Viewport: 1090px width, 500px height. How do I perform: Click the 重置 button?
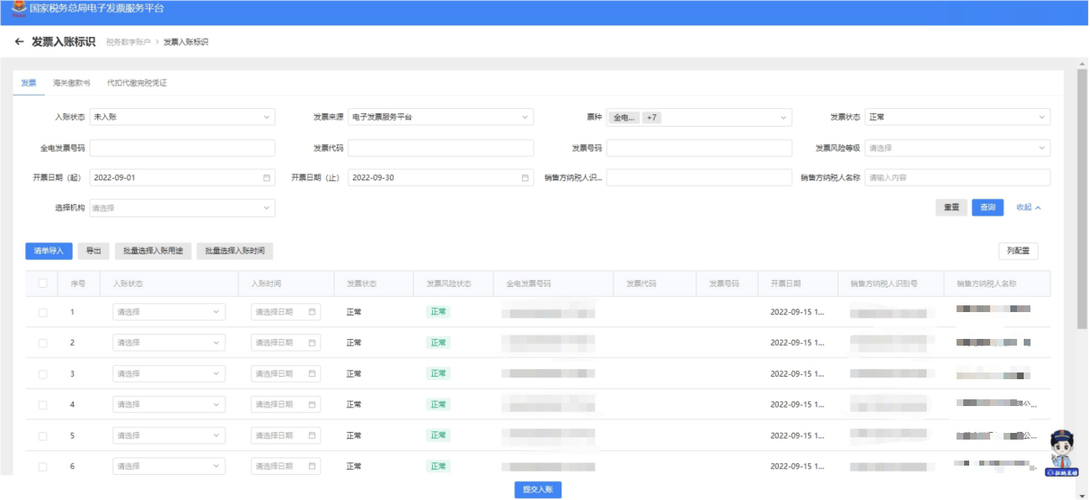(951, 207)
